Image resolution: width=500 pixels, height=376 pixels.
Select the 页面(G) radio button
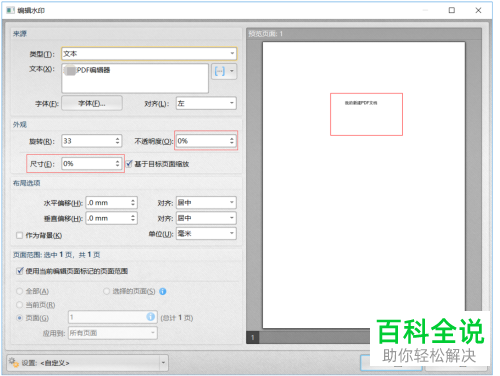tap(20, 318)
